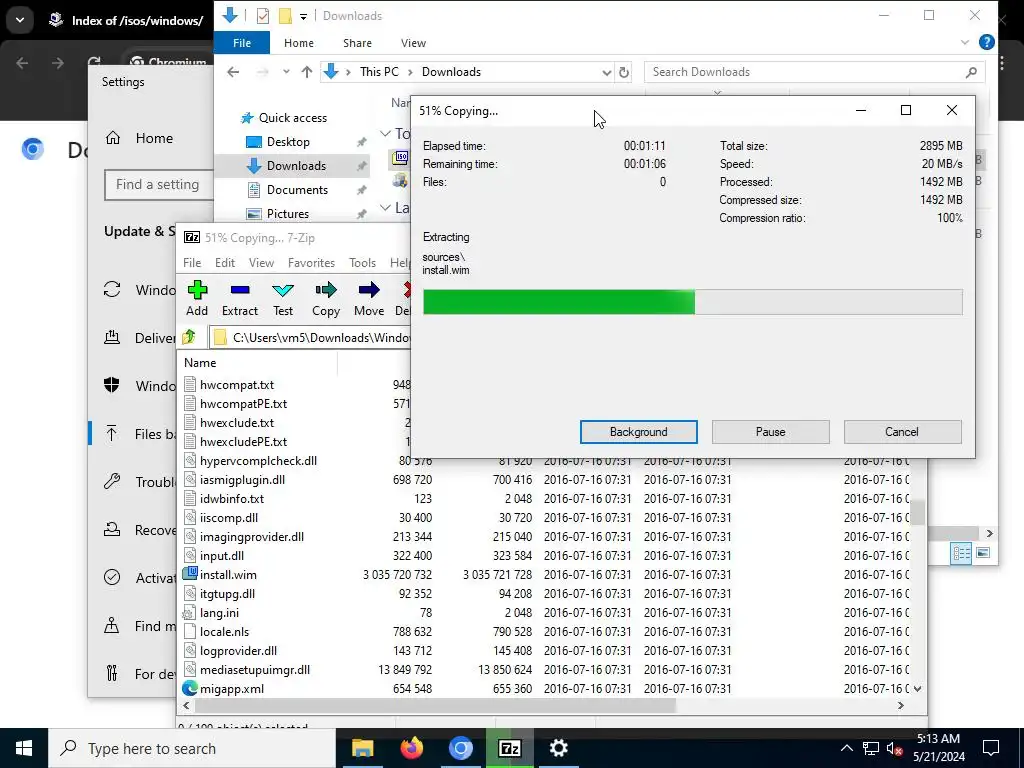This screenshot has width=1024, height=768.
Task: Open the 7-Zip Edit menu
Action: point(225,263)
